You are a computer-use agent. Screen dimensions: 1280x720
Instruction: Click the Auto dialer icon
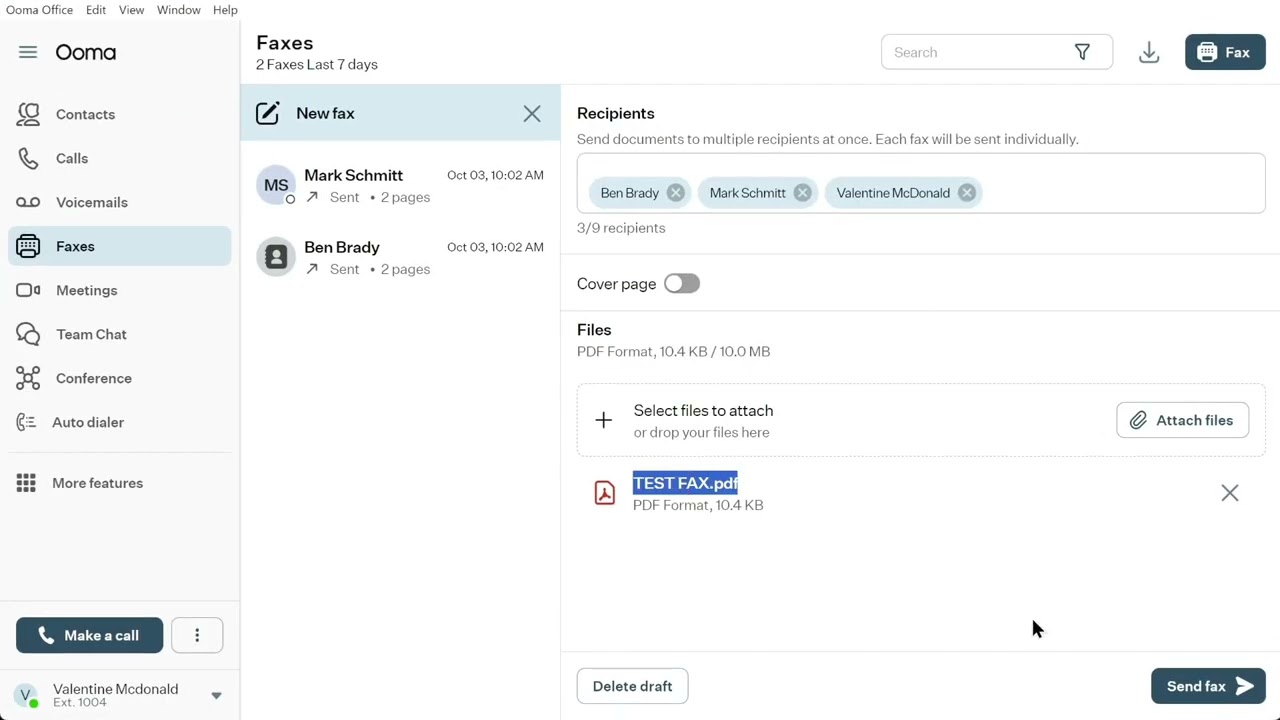pyautogui.click(x=26, y=422)
